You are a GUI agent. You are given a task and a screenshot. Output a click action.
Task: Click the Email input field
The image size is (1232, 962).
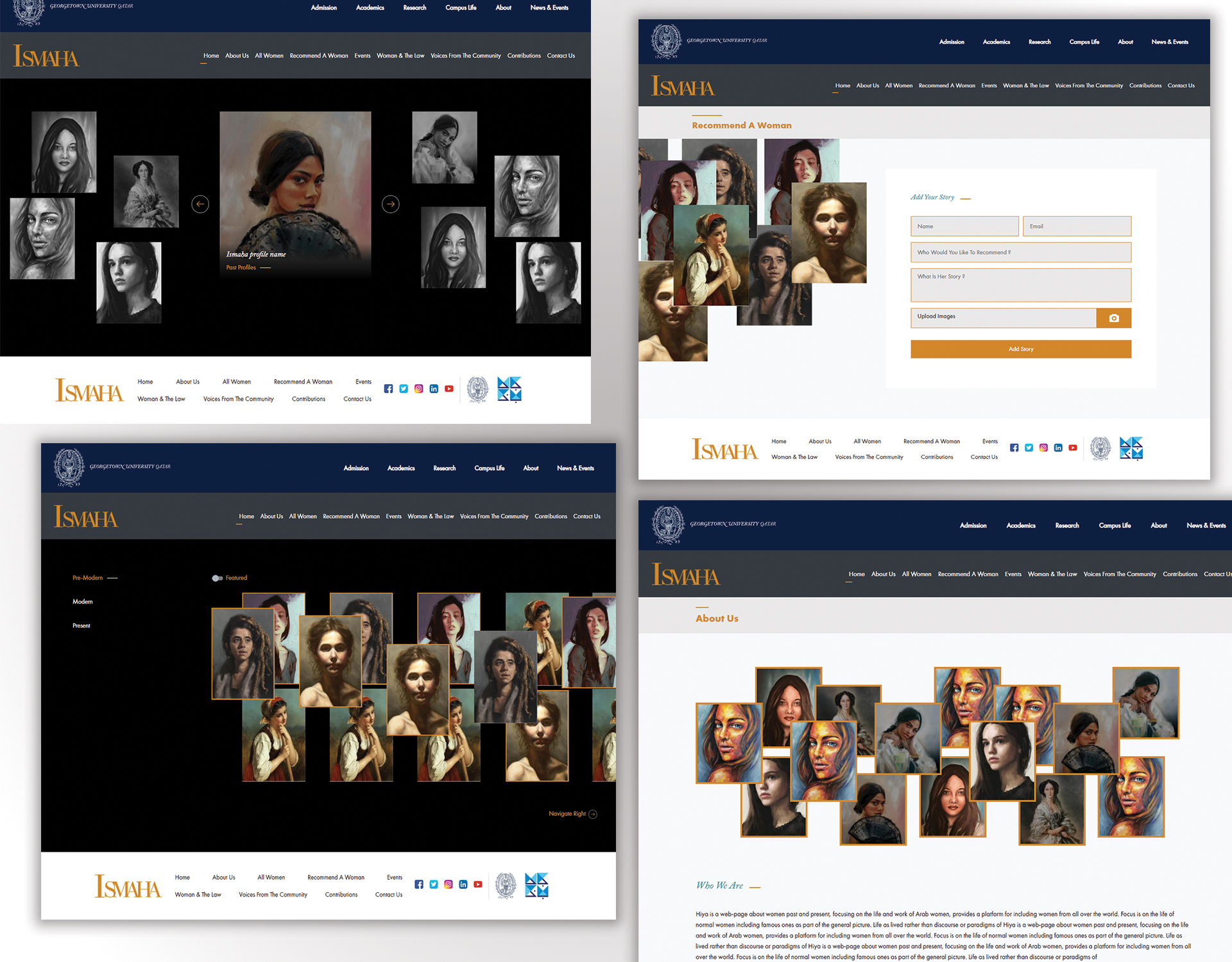coord(1076,226)
